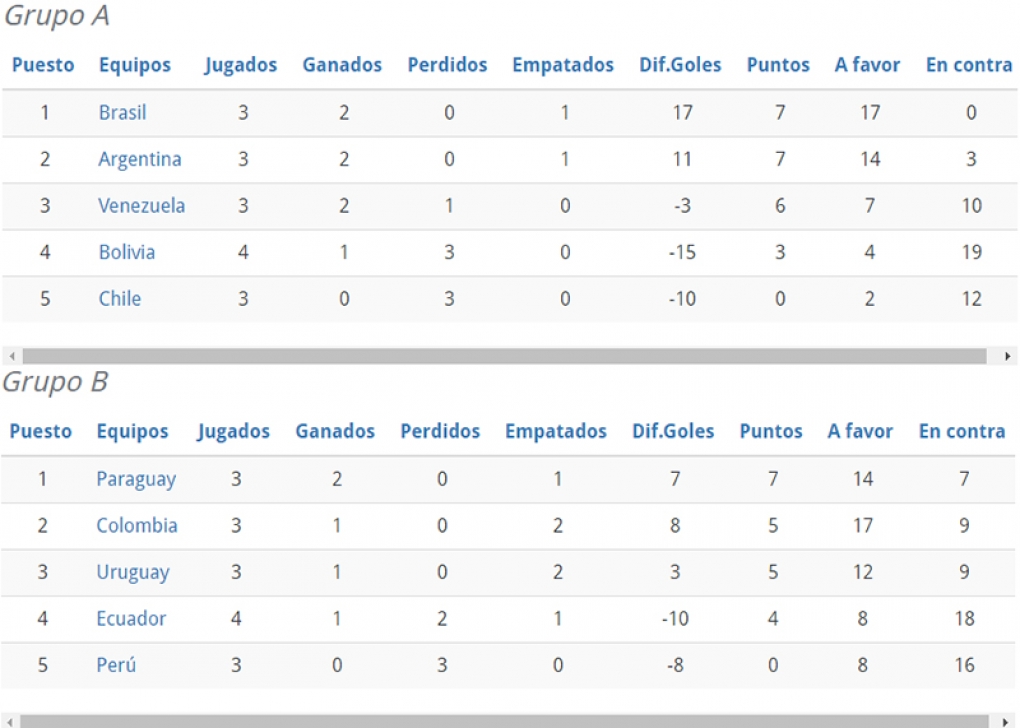Click the Chile team link
The height and width of the screenshot is (728, 1020).
120,299
